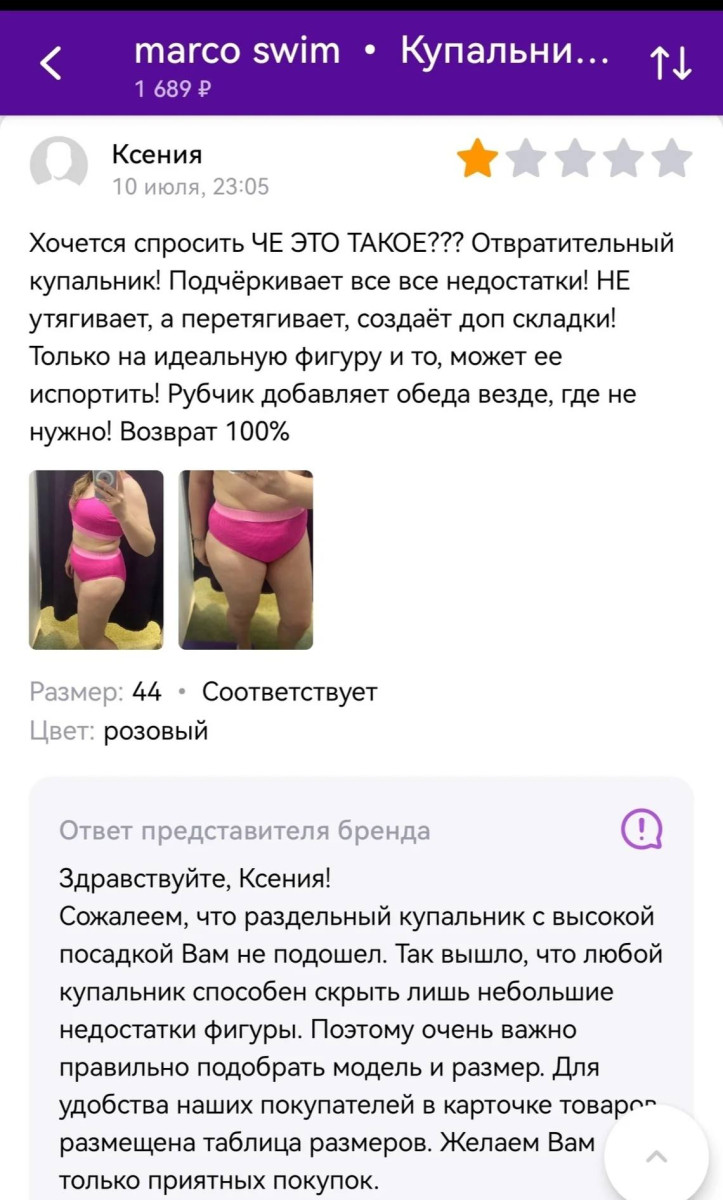The width and height of the screenshot is (723, 1200).
Task: Tap the Ответ представителя бренда heading
Action: (x=245, y=831)
